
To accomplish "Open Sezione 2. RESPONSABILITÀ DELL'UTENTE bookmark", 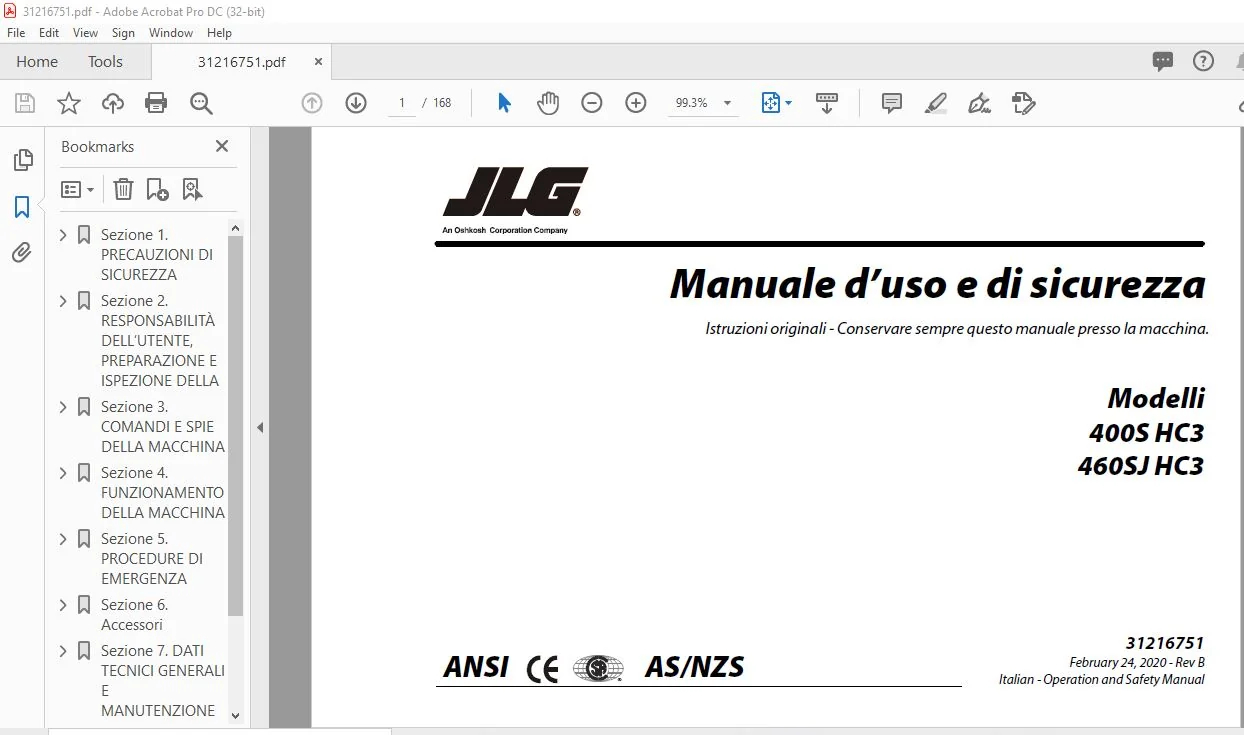I will [x=160, y=341].
